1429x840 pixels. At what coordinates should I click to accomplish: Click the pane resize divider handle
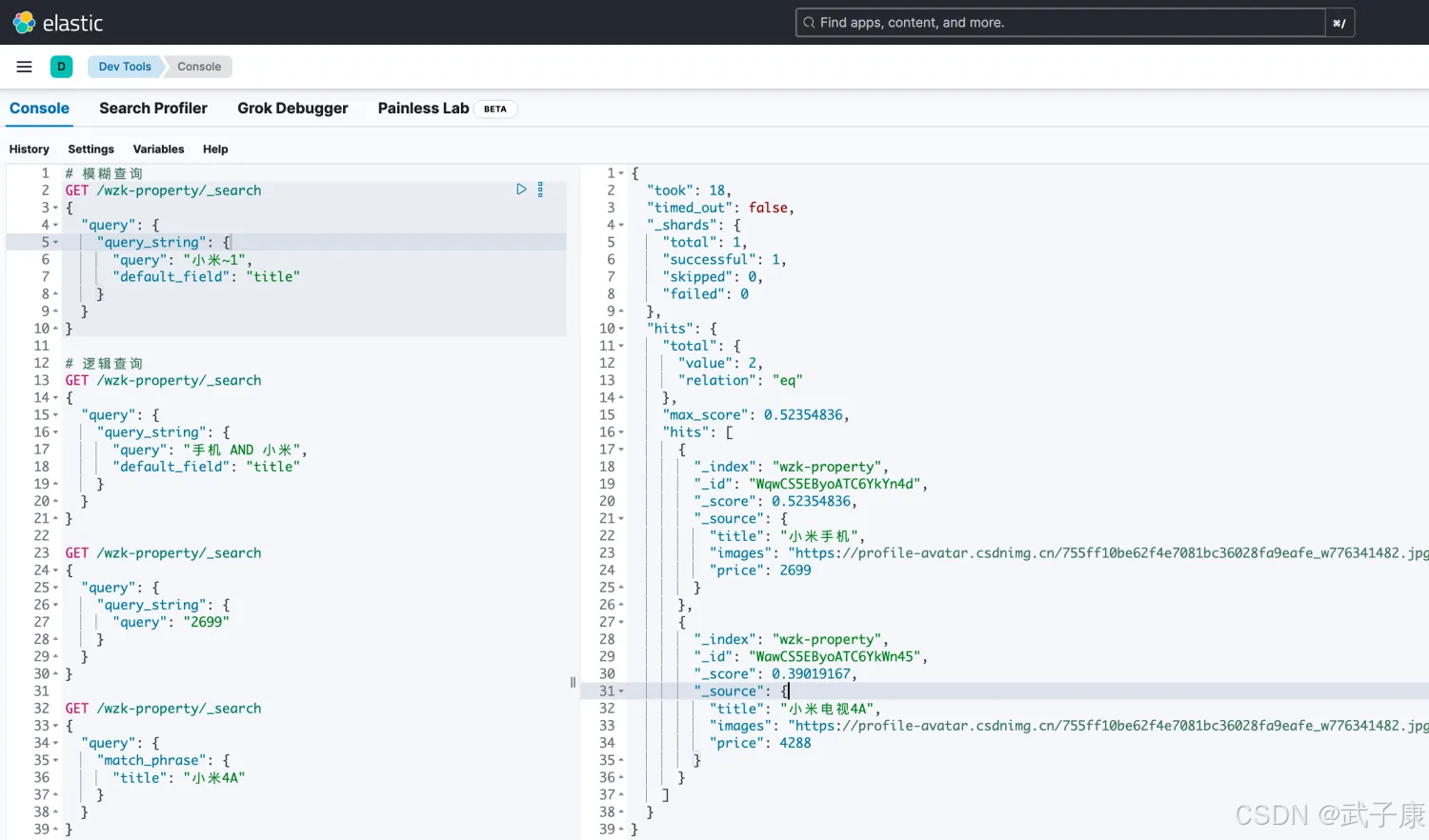point(573,682)
